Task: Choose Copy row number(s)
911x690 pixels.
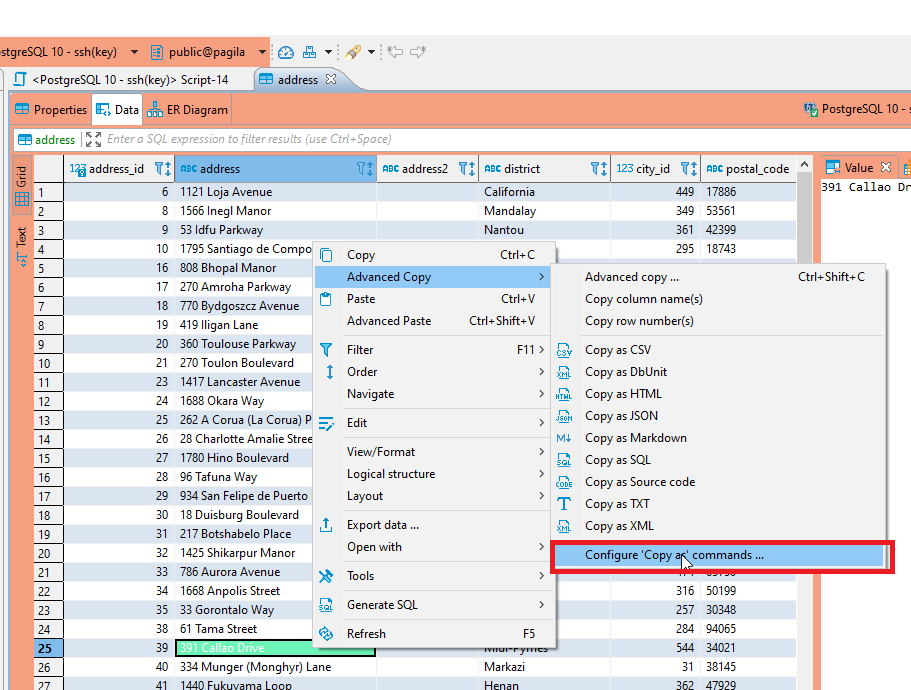Action: tap(718, 321)
